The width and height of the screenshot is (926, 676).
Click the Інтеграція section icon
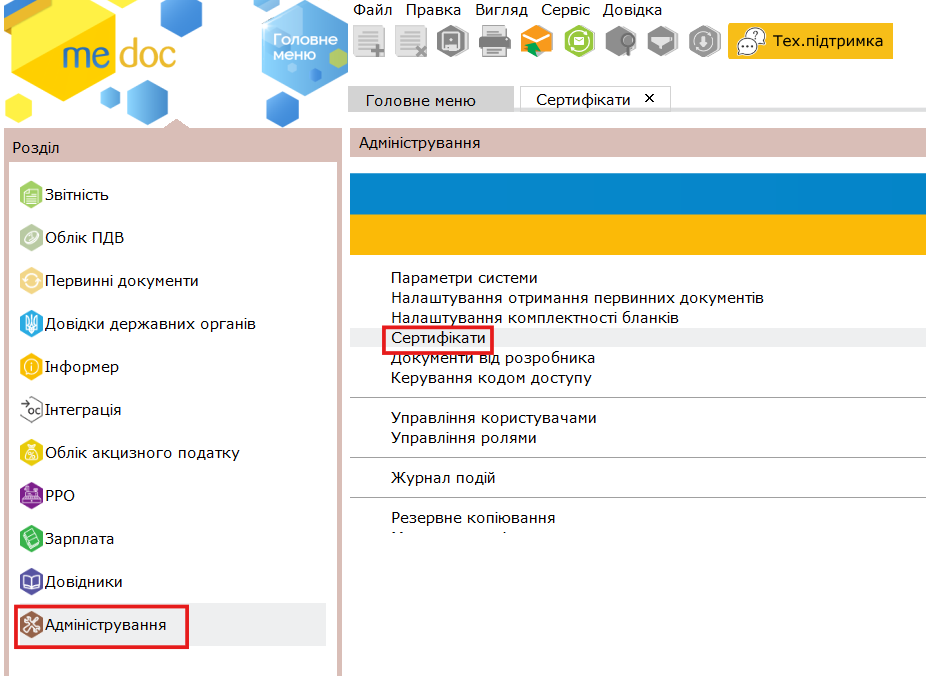tap(31, 410)
